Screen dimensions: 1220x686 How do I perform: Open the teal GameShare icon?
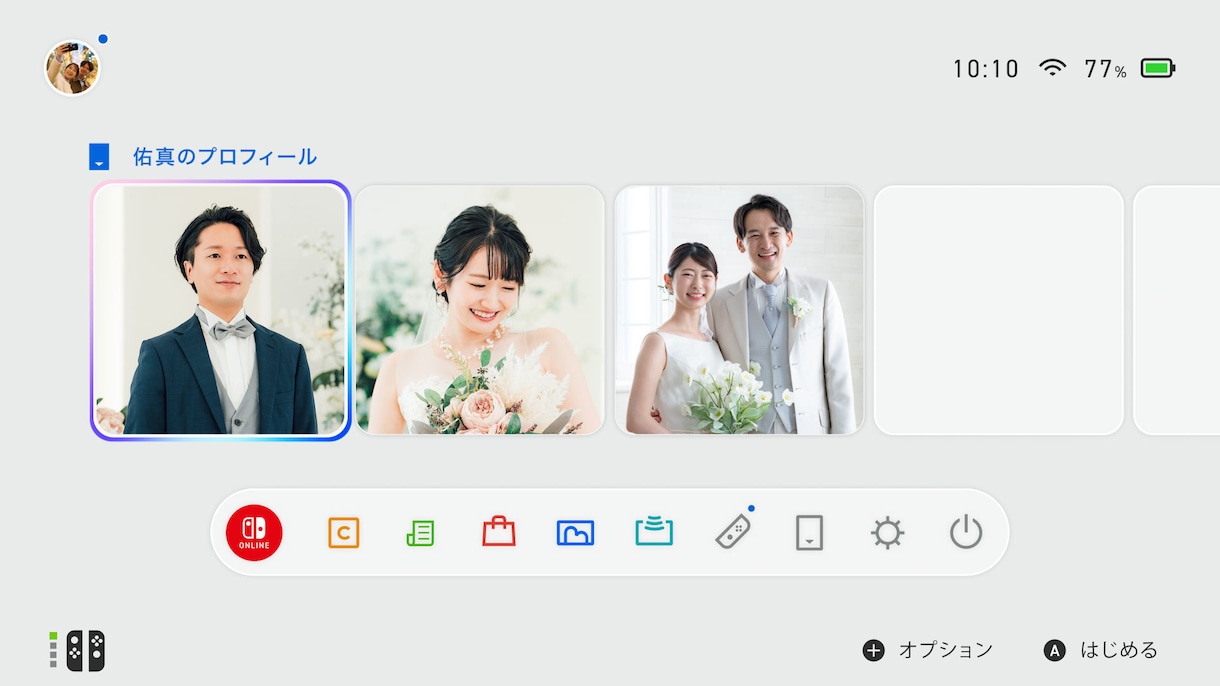[654, 531]
